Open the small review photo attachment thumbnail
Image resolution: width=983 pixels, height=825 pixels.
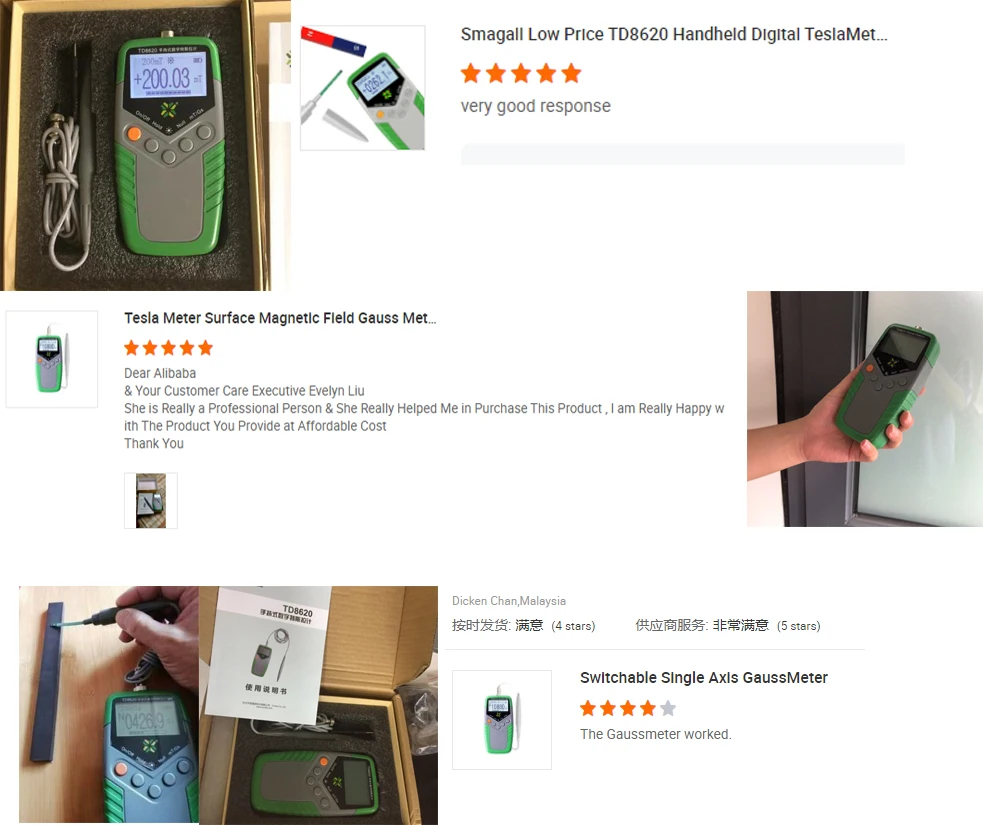[151, 501]
